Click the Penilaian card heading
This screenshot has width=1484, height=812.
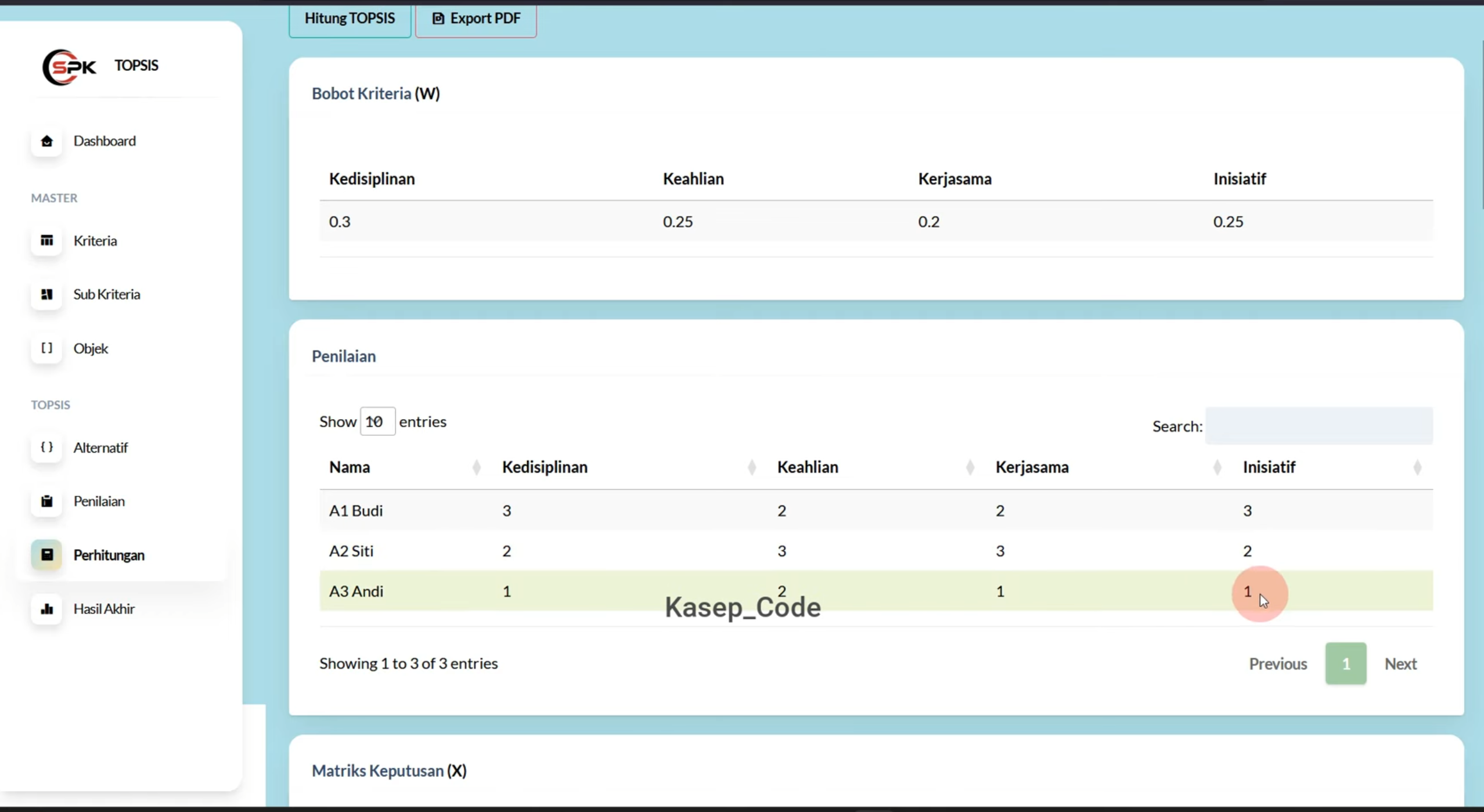[344, 356]
